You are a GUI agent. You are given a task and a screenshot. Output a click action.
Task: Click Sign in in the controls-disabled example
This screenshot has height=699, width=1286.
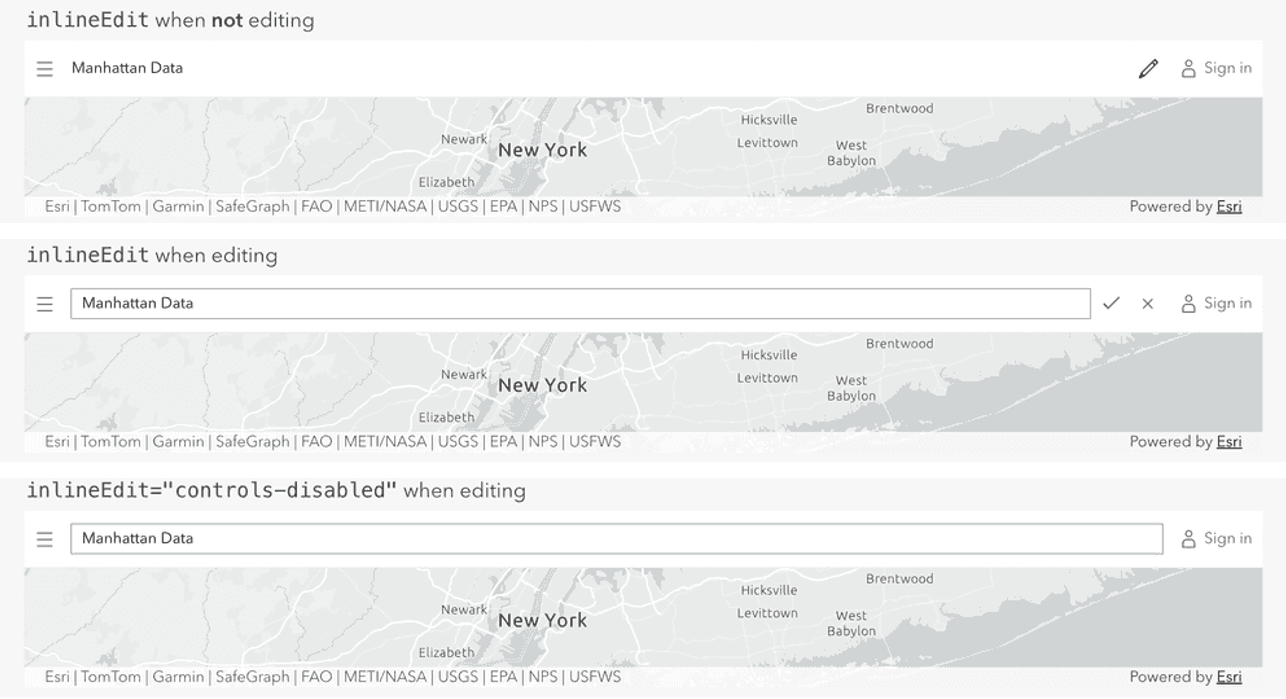pyautogui.click(x=1216, y=538)
